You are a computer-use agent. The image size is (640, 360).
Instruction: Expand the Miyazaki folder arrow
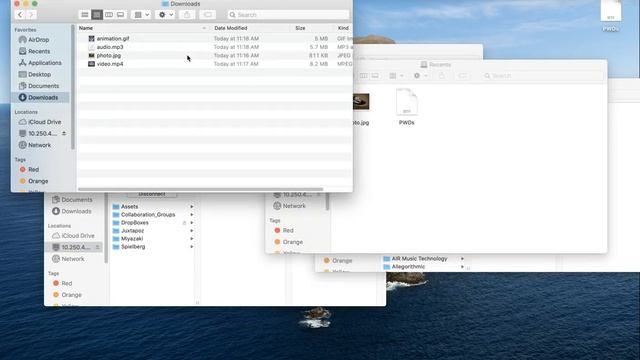[x=191, y=239]
